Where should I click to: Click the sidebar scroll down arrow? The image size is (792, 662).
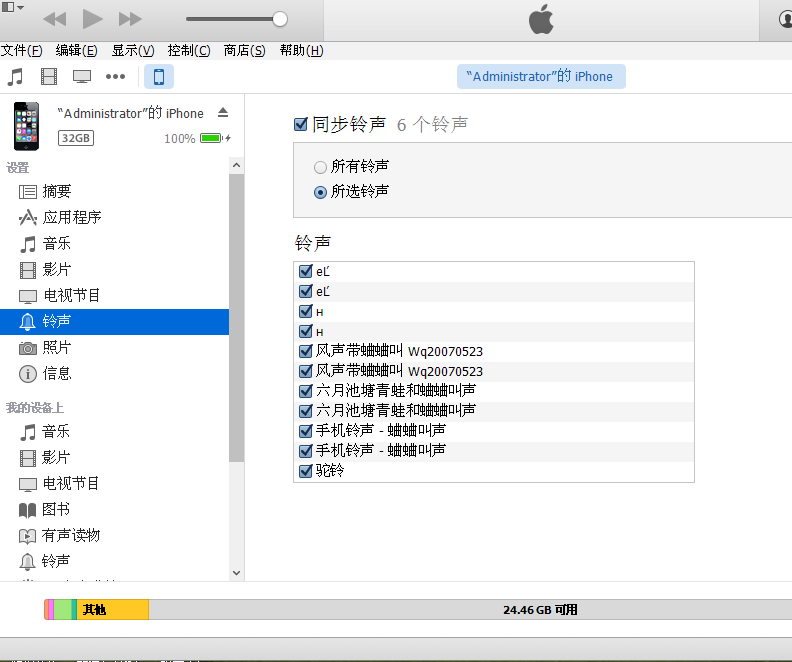point(236,573)
